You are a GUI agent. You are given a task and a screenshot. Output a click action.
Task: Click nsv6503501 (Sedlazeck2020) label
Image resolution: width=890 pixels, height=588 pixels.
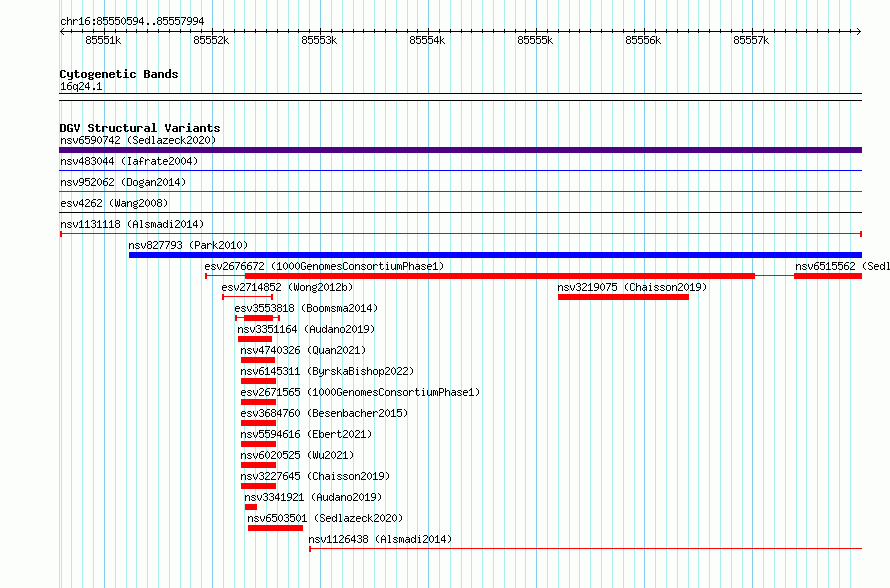click(325, 518)
